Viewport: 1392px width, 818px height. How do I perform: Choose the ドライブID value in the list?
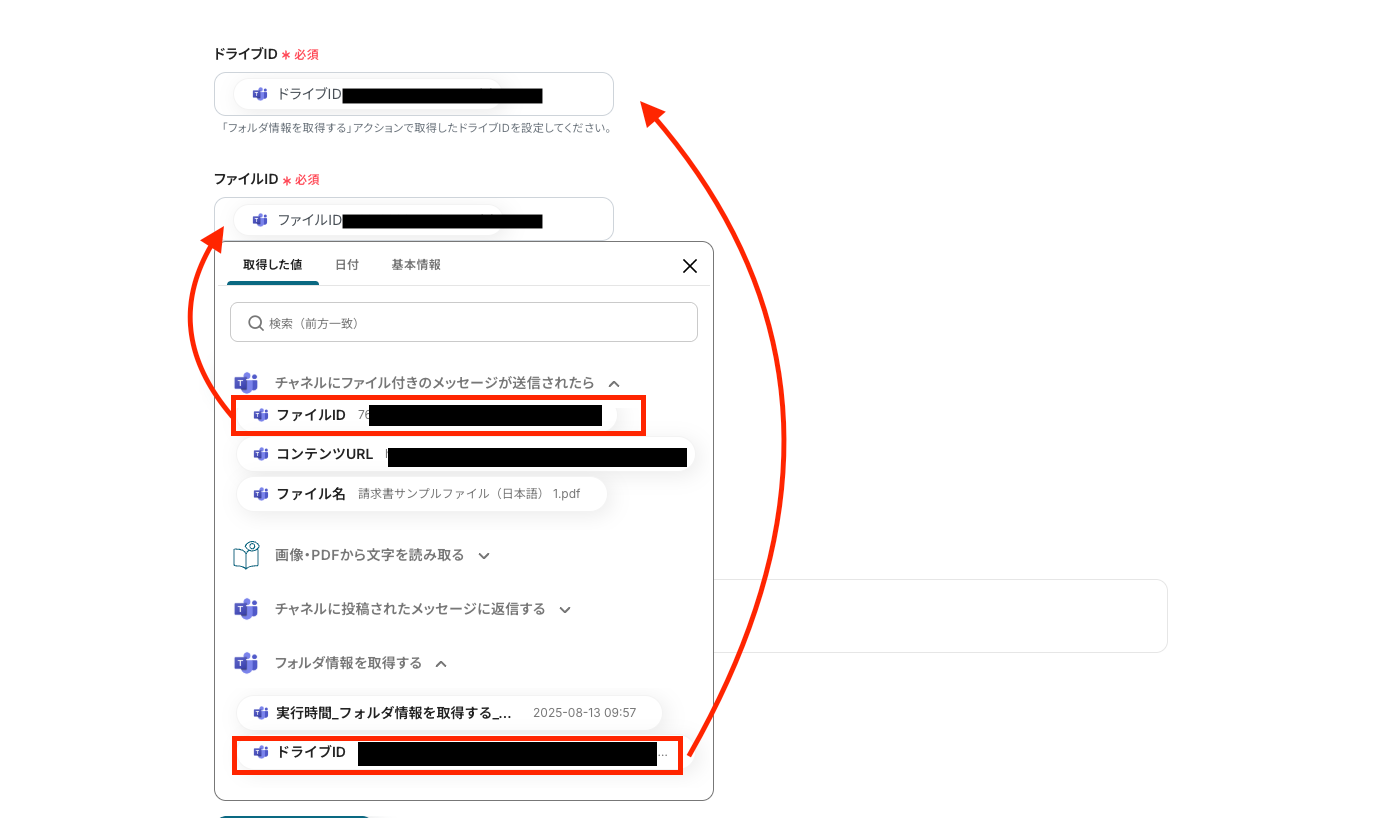click(x=458, y=753)
